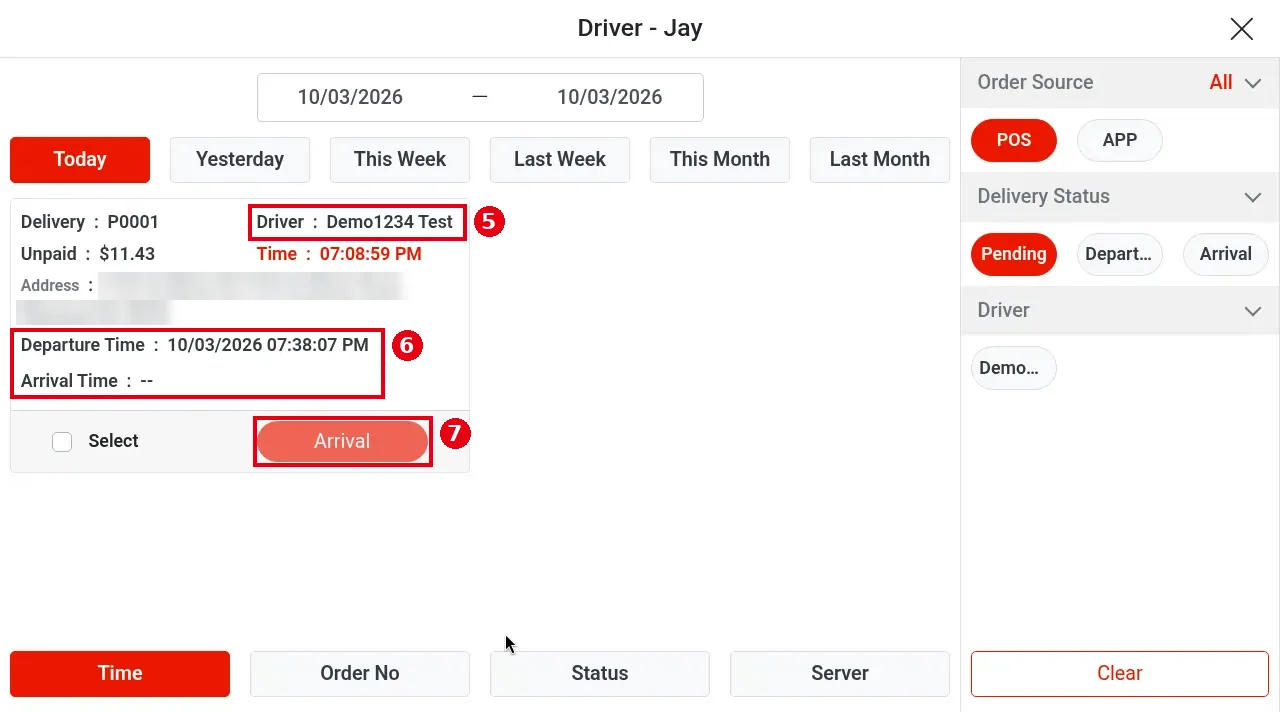Filter deliveries by This Week

click(x=400, y=160)
